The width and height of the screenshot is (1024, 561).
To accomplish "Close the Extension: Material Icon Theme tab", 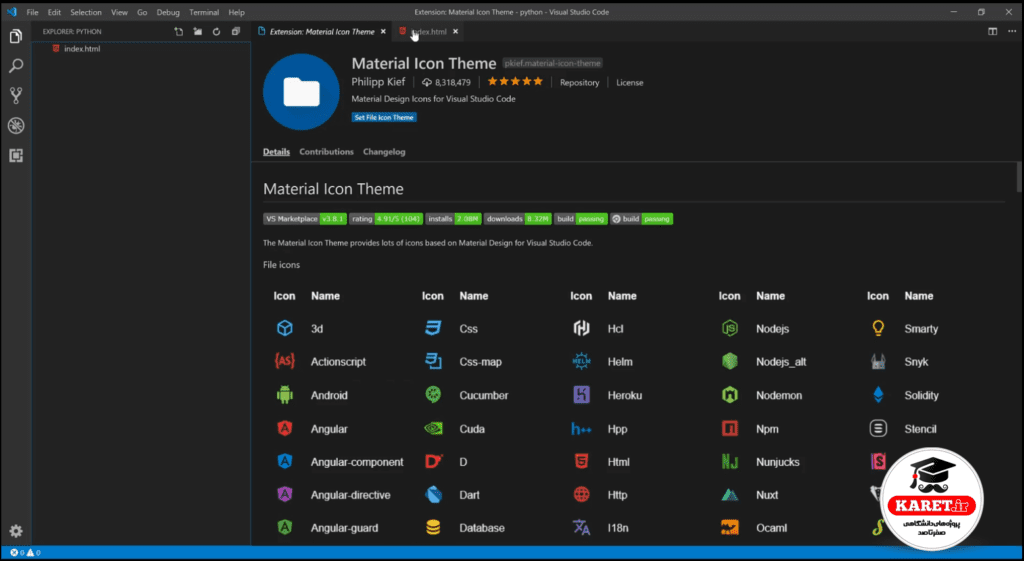I will pos(383,31).
